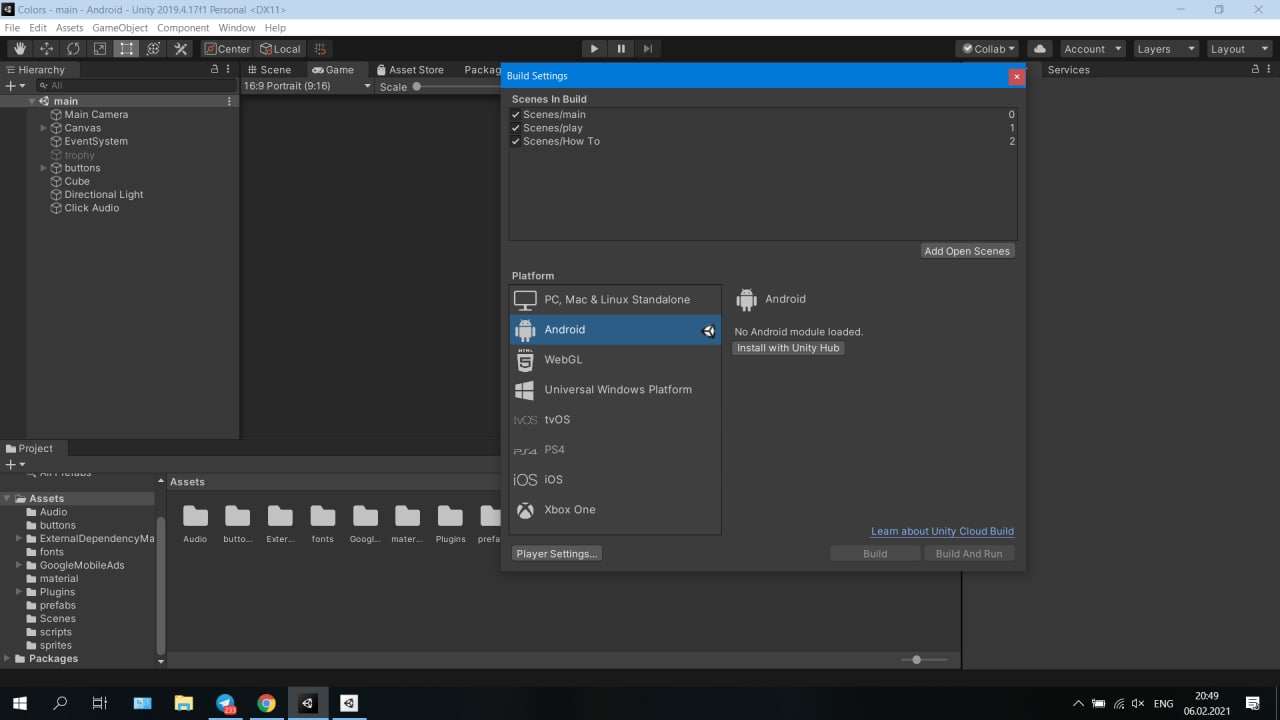Open the File menu
Image resolution: width=1280 pixels, height=720 pixels.
point(12,28)
